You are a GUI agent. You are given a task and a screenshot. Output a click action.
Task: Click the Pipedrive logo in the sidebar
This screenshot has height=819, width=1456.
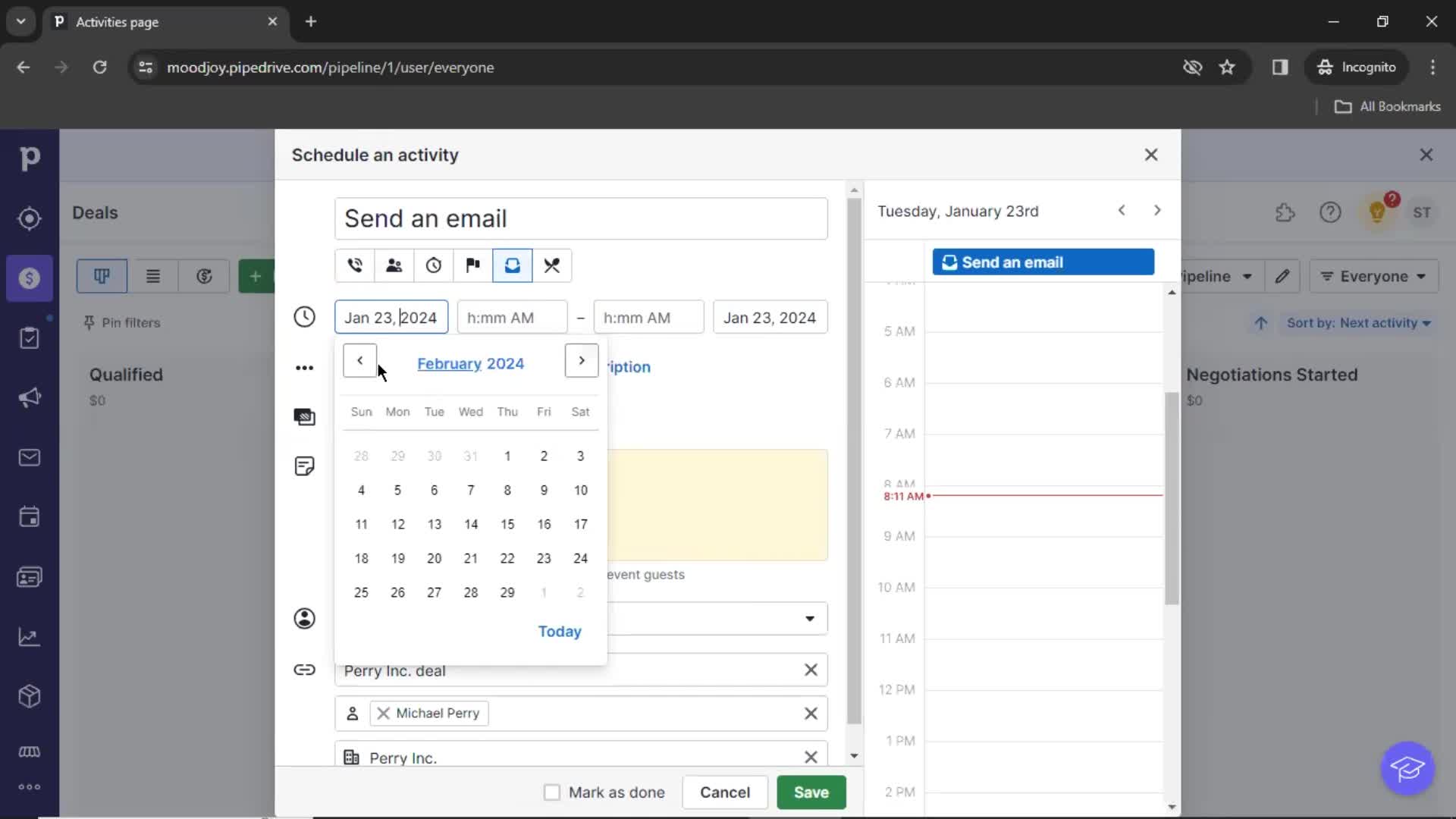[x=29, y=157]
